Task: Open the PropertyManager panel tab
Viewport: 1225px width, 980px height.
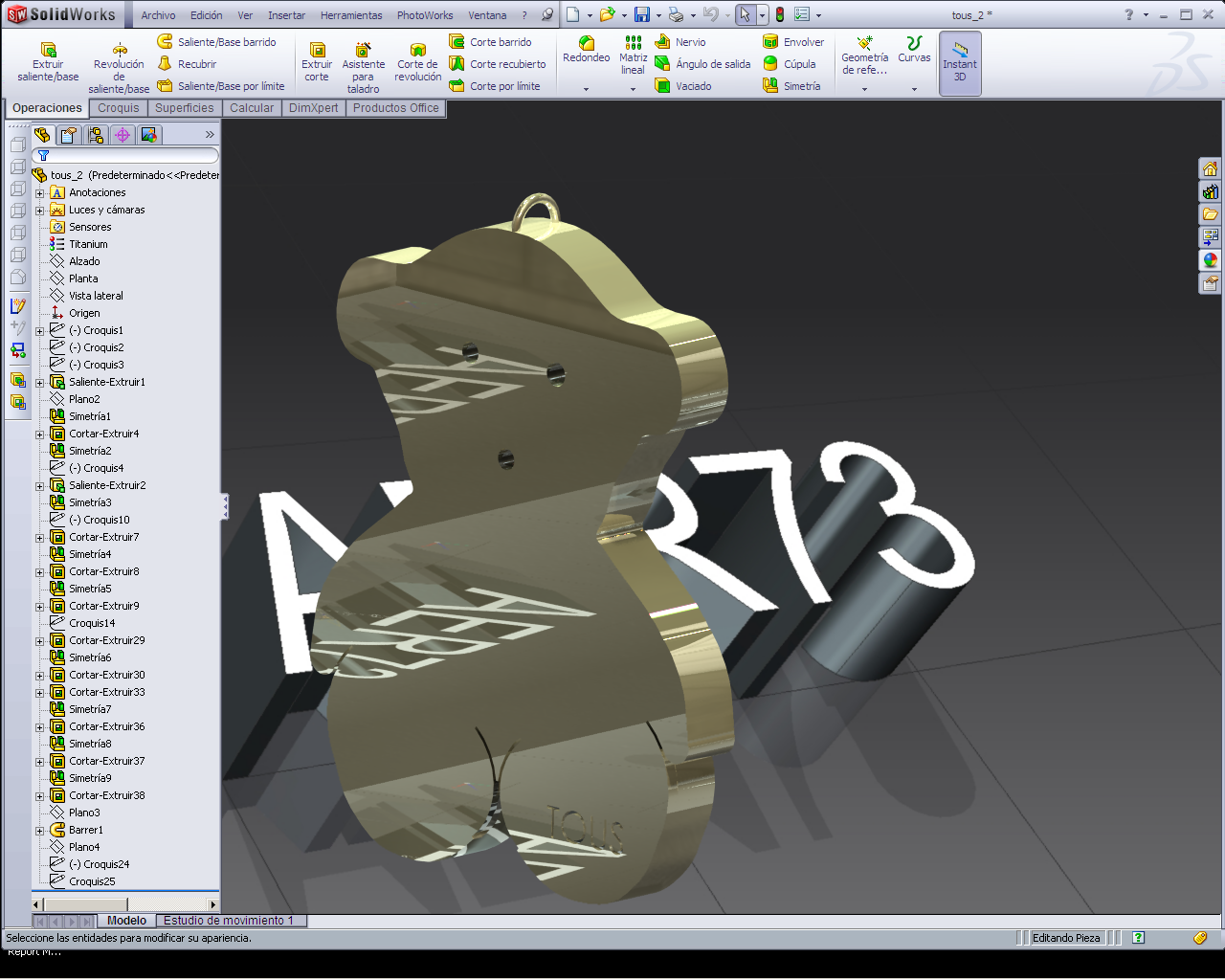Action: tap(69, 136)
